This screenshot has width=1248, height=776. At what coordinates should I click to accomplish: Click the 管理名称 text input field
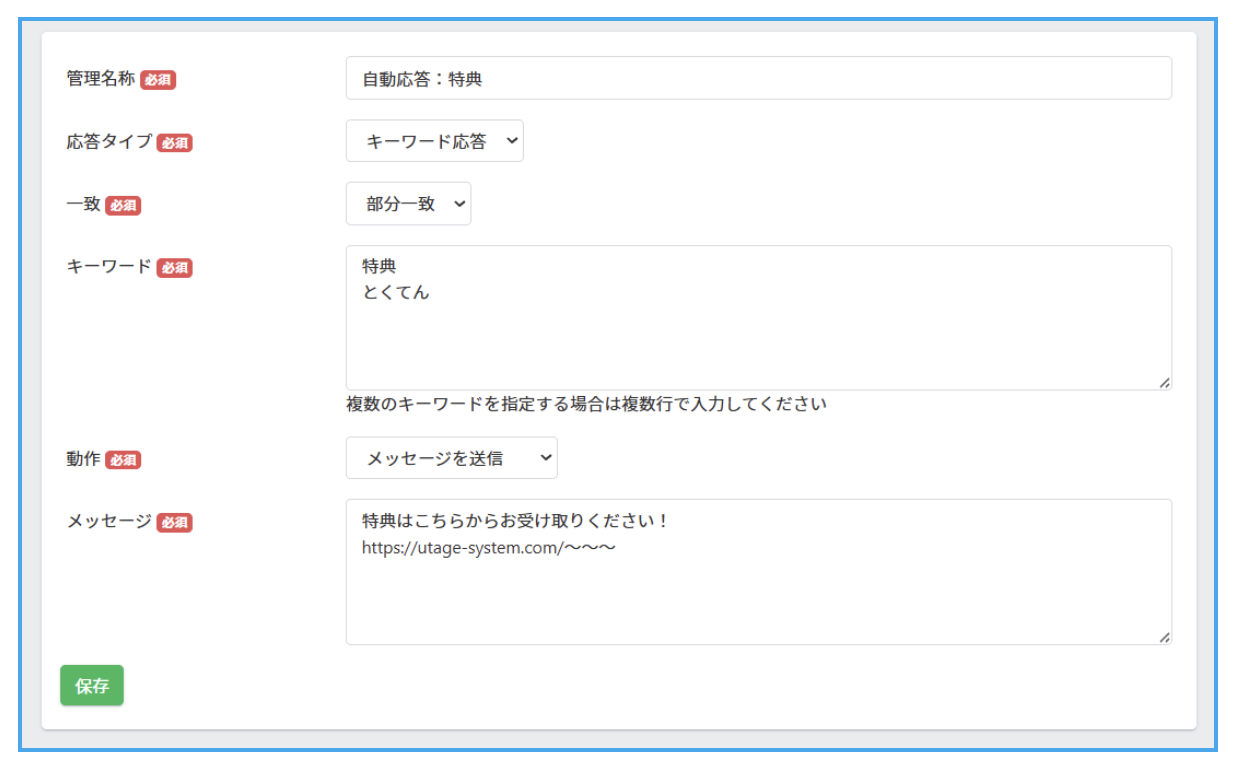pyautogui.click(x=758, y=78)
